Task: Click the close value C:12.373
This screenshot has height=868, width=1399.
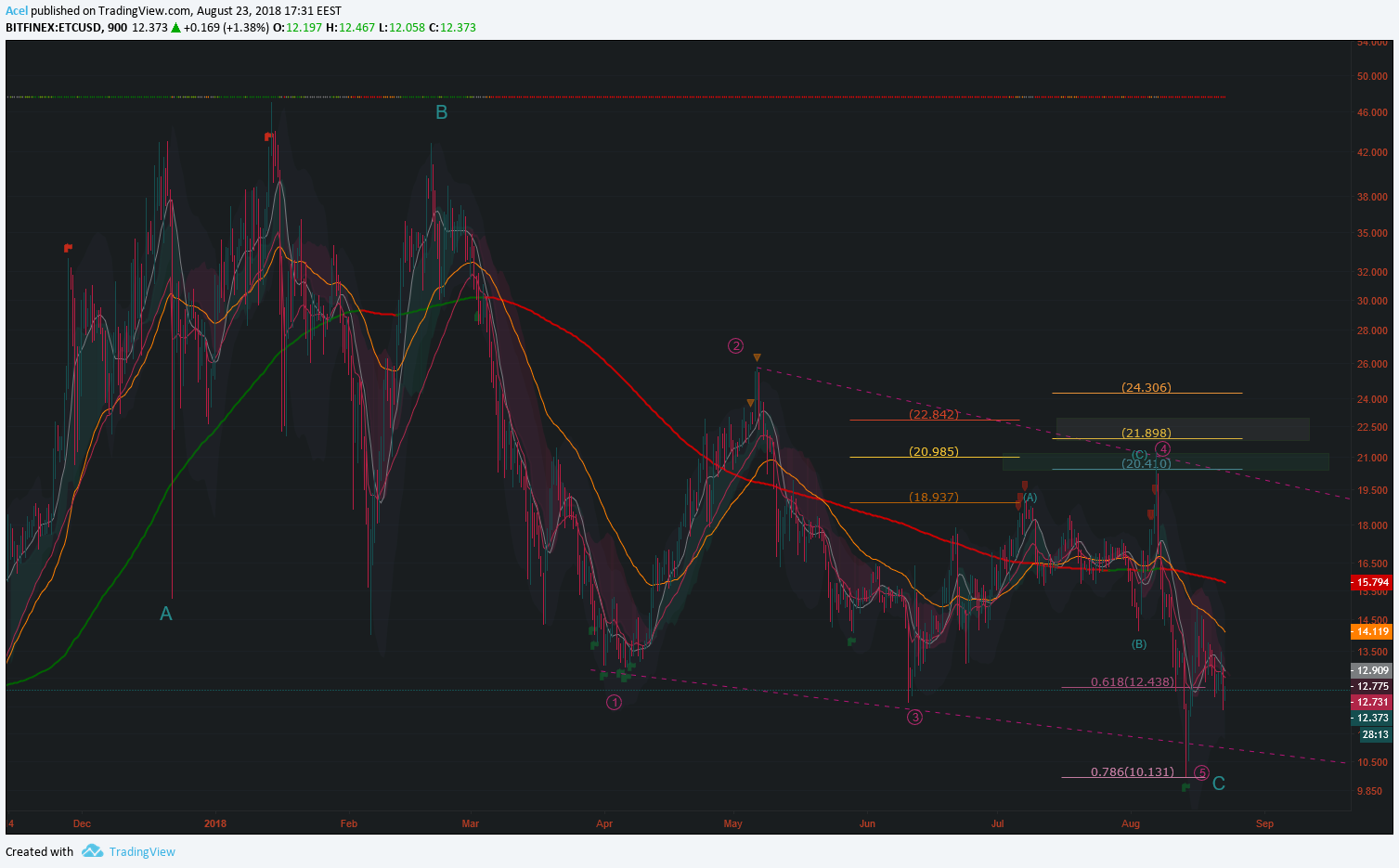Action: 452,28
